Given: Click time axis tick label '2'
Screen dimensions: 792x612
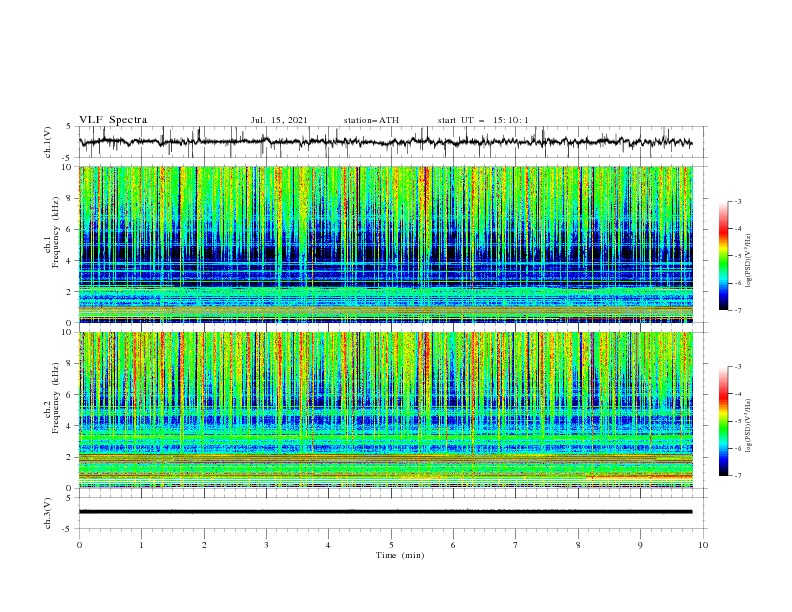Looking at the screenshot, I should [x=204, y=545].
